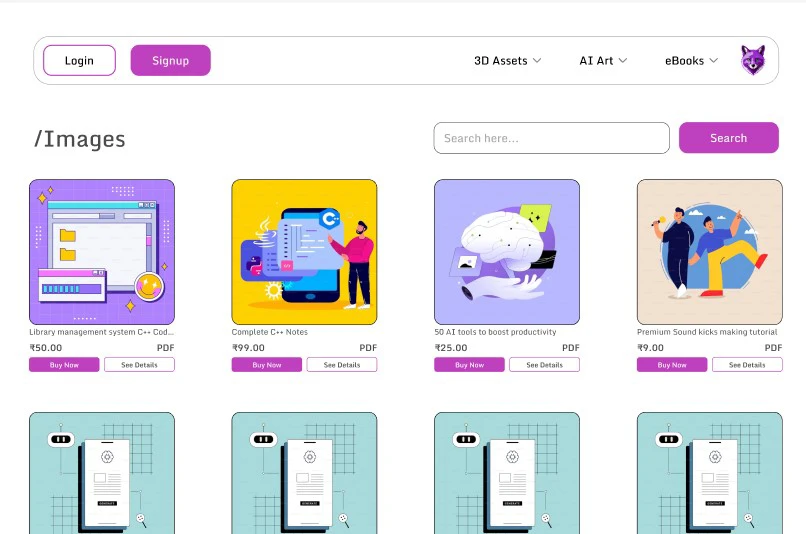The width and height of the screenshot is (806, 534).
Task: Click the purple Search button
Action: pos(728,138)
